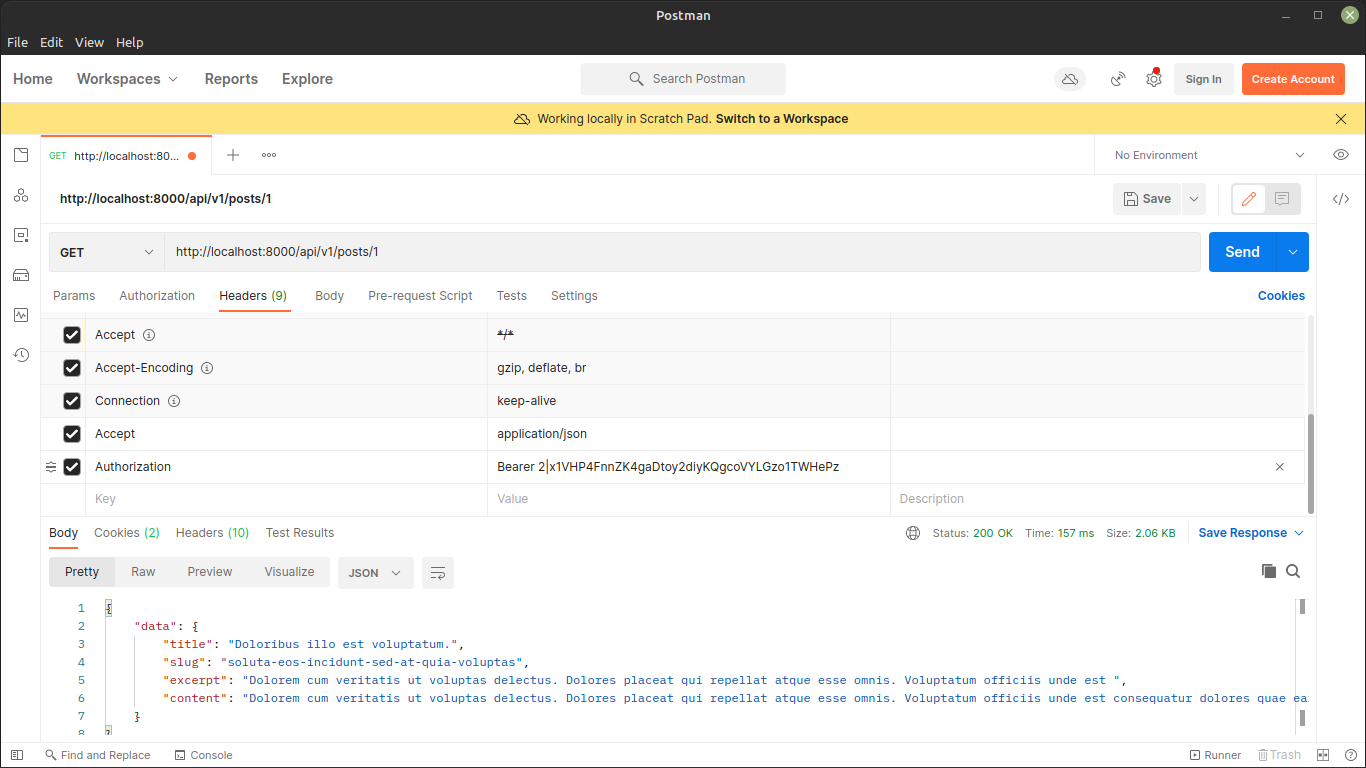The height and width of the screenshot is (768, 1366).
Task: Copy the response body with copy icon
Action: [1268, 571]
